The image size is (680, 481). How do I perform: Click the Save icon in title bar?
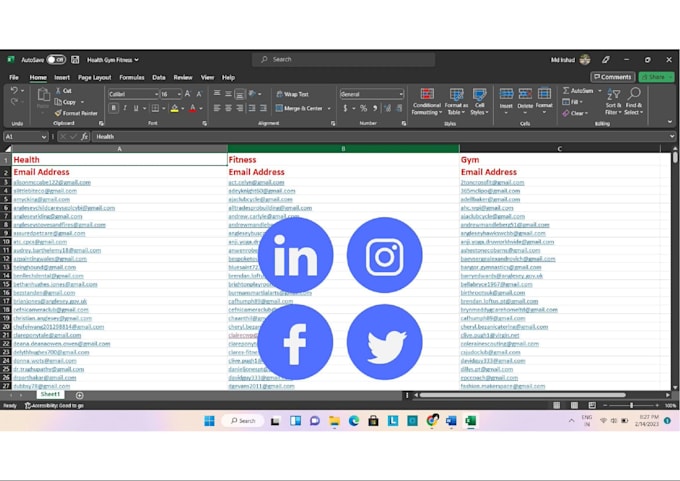click(x=75, y=60)
